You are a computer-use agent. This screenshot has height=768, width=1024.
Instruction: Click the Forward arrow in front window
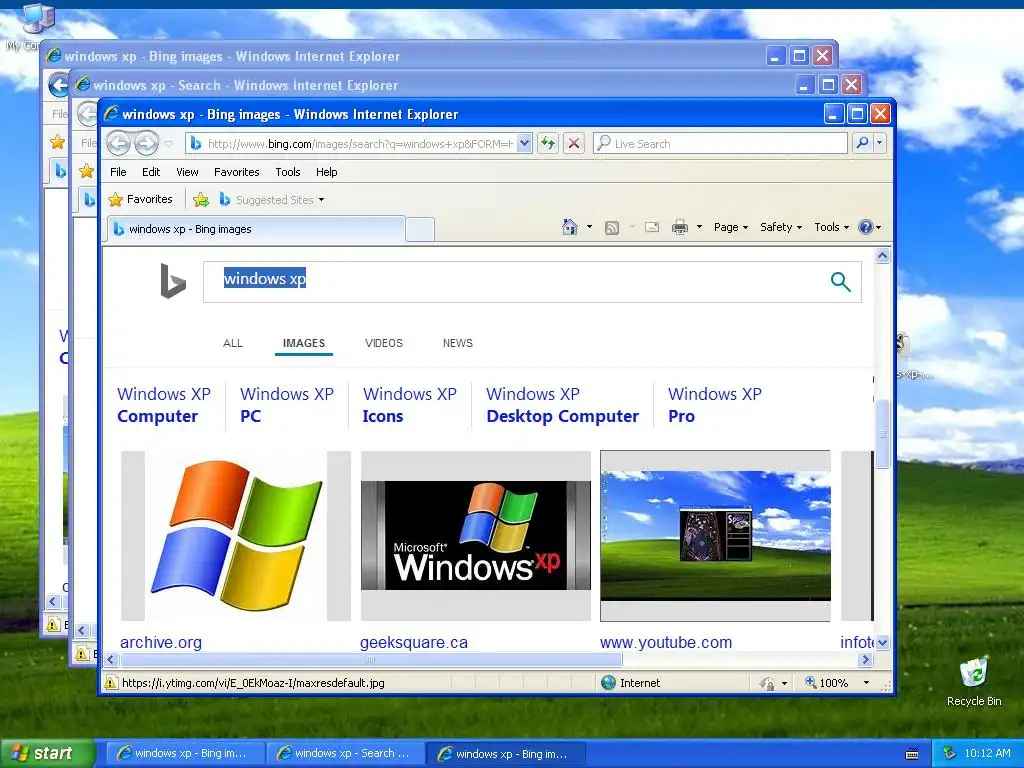click(x=146, y=143)
